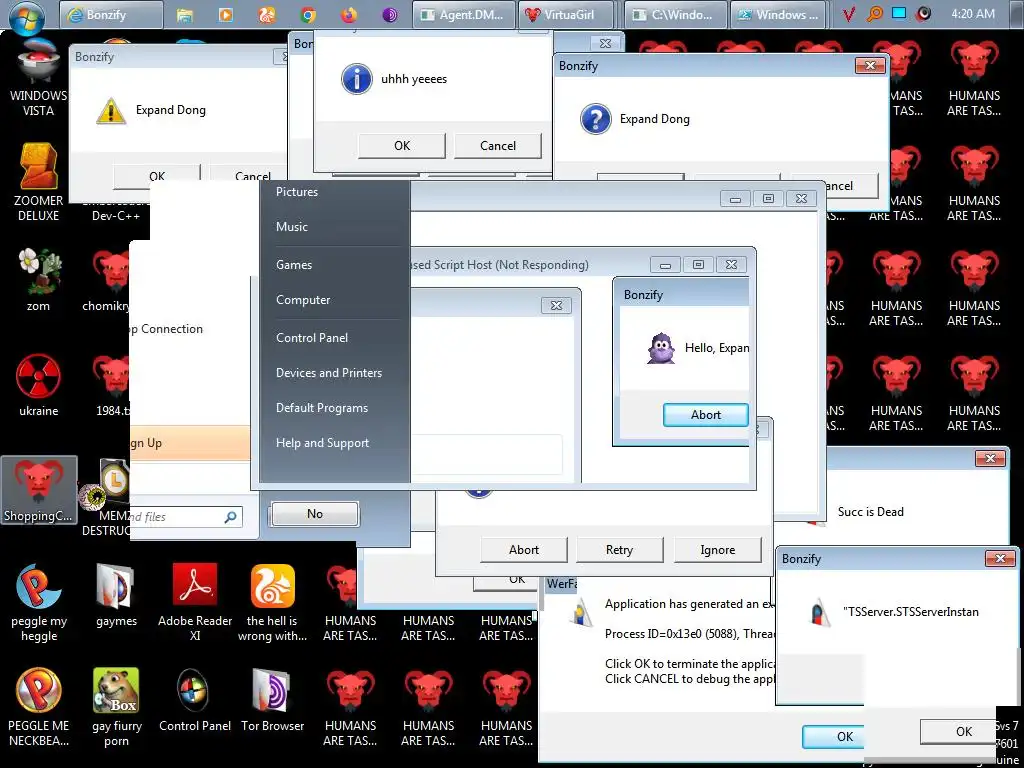Select the gaymes desktop icon
Image resolution: width=1024 pixels, height=768 pixels.
pos(116,594)
